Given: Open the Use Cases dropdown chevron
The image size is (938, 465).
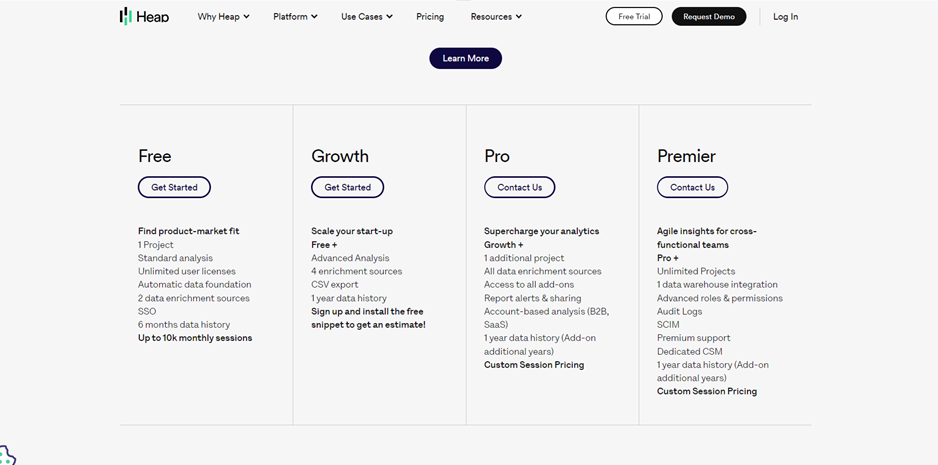Looking at the screenshot, I should 389,17.
